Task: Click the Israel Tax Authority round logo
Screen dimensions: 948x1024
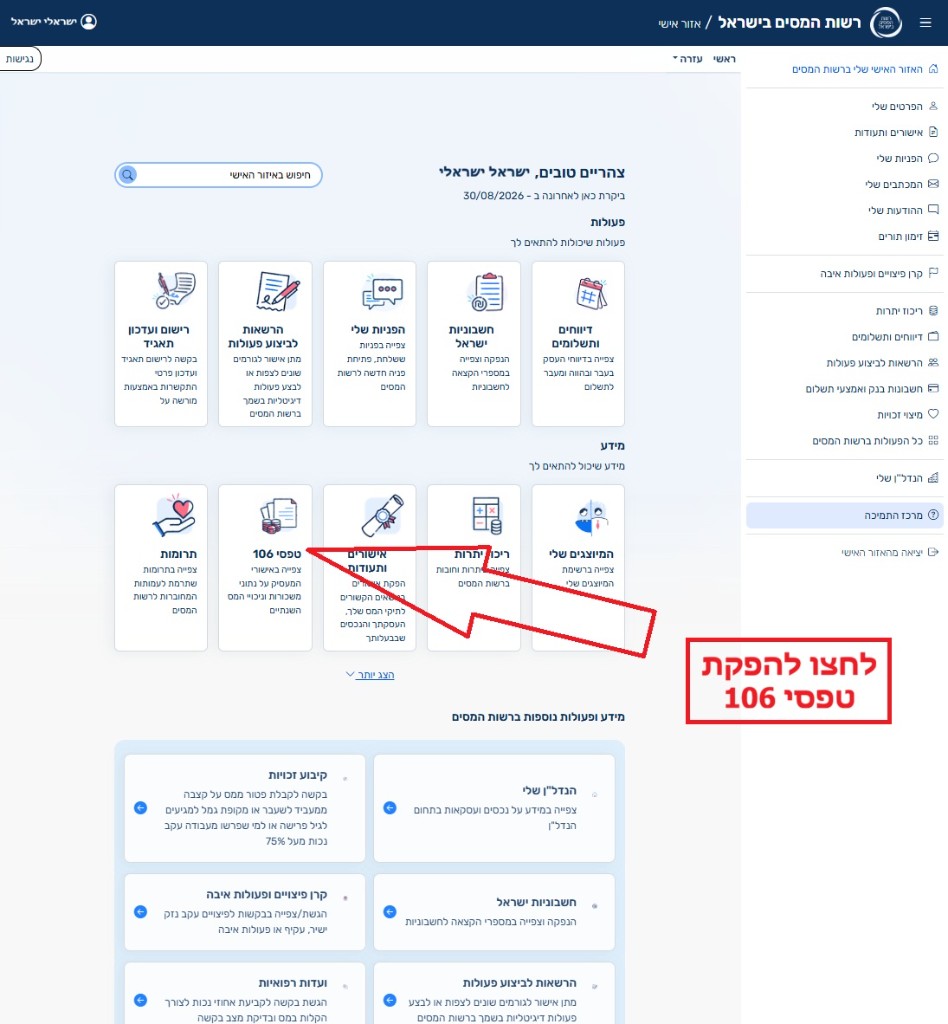Action: click(x=886, y=23)
